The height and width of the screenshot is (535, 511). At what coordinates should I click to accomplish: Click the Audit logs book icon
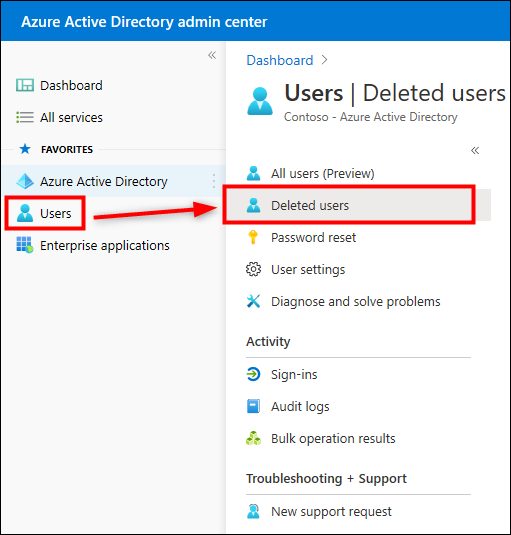pos(253,406)
